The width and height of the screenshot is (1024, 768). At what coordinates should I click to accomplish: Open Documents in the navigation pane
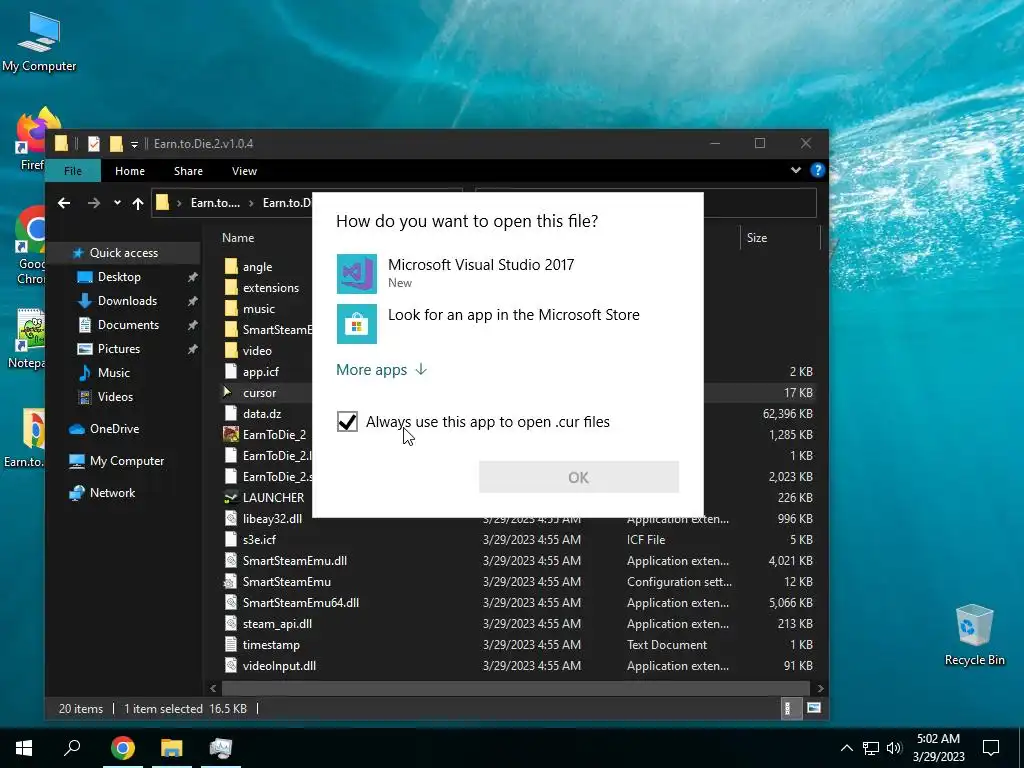[x=128, y=325]
